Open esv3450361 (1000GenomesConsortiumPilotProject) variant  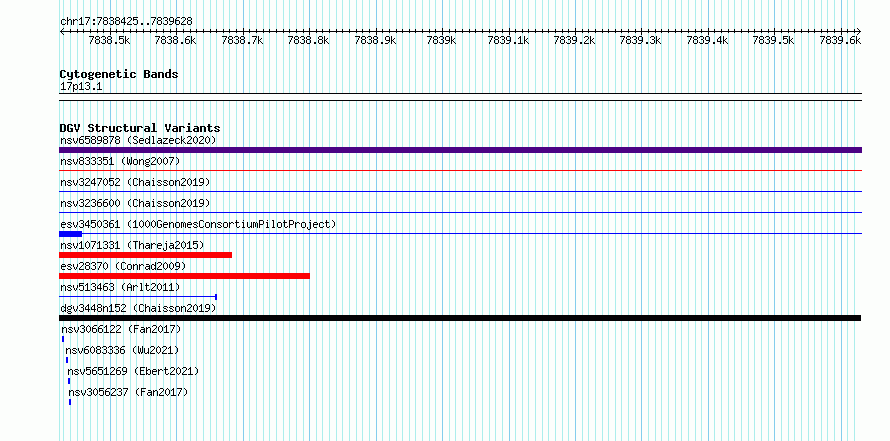(x=198, y=224)
